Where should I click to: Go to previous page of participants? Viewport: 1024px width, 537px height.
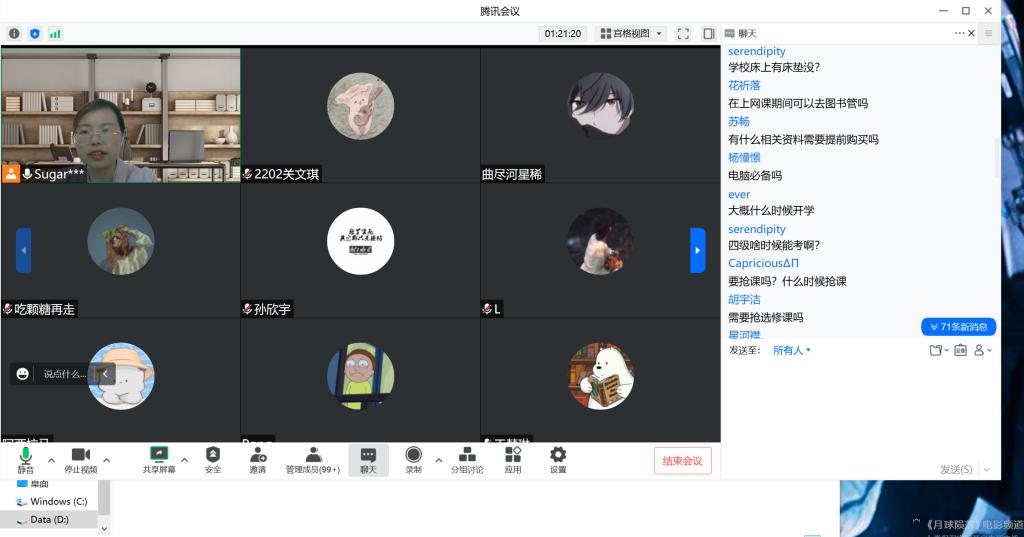24,250
